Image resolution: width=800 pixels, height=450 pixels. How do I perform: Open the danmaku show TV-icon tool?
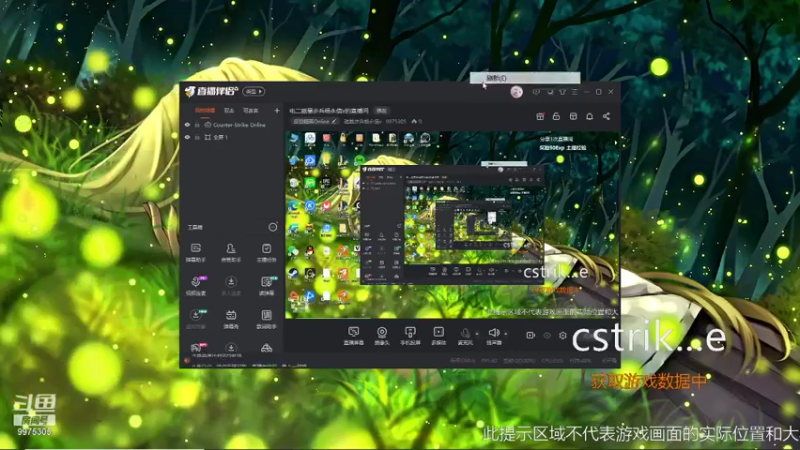(231, 319)
